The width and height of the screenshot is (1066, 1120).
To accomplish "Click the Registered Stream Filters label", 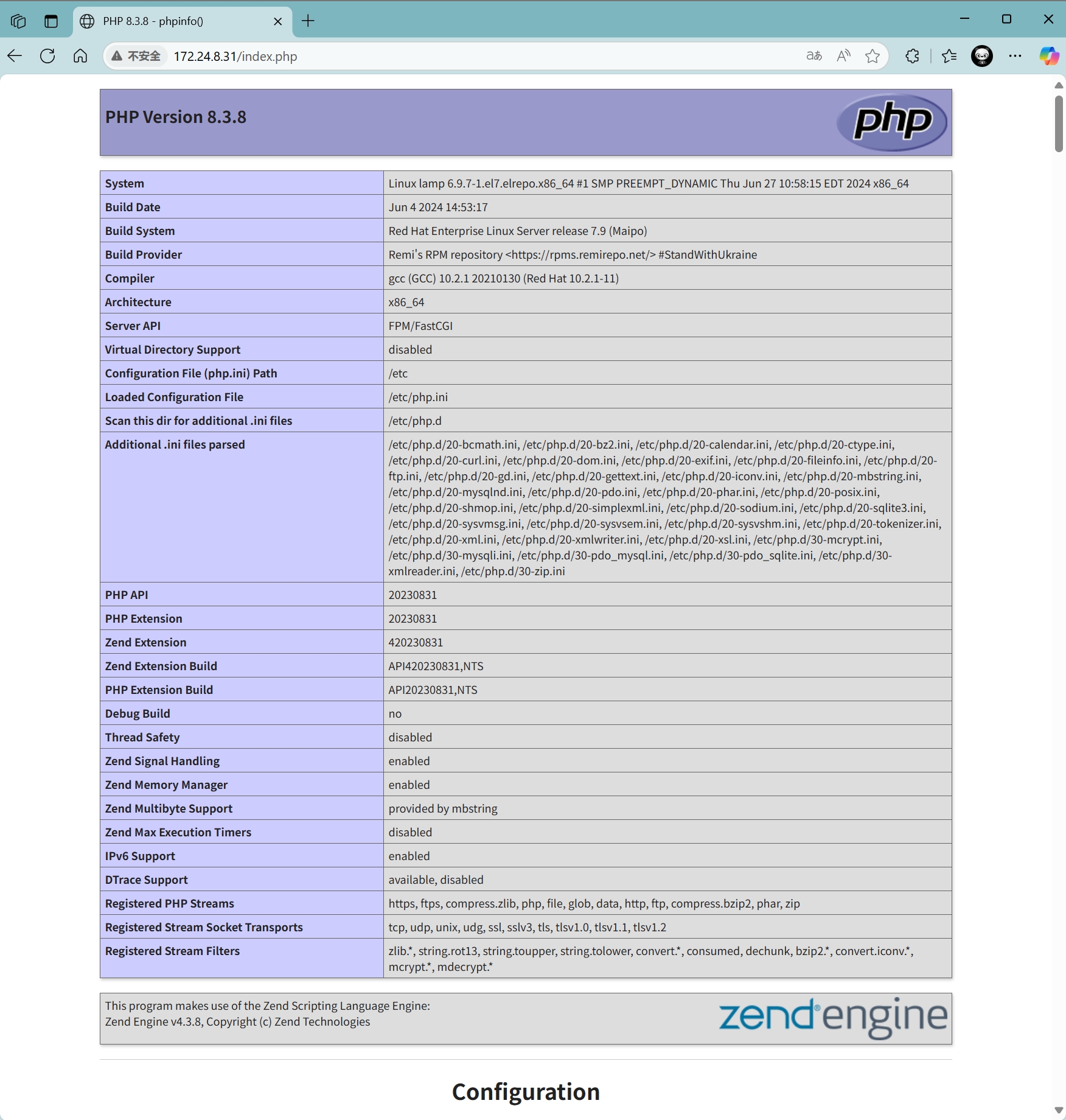I will tap(172, 951).
